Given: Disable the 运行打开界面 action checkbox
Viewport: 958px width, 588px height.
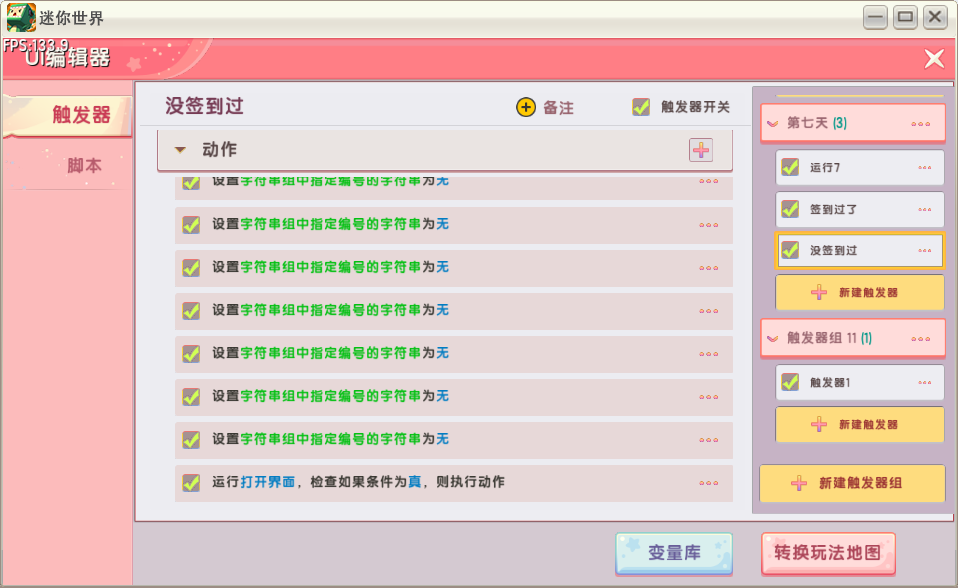Looking at the screenshot, I should click(191, 483).
